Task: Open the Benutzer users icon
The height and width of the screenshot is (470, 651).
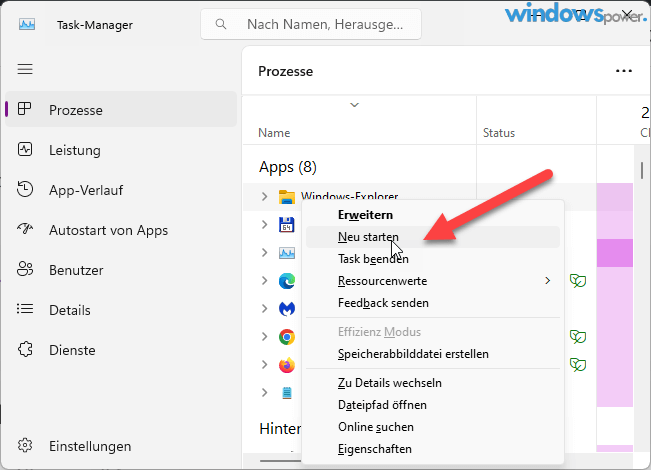Action: pyautogui.click(x=25, y=269)
